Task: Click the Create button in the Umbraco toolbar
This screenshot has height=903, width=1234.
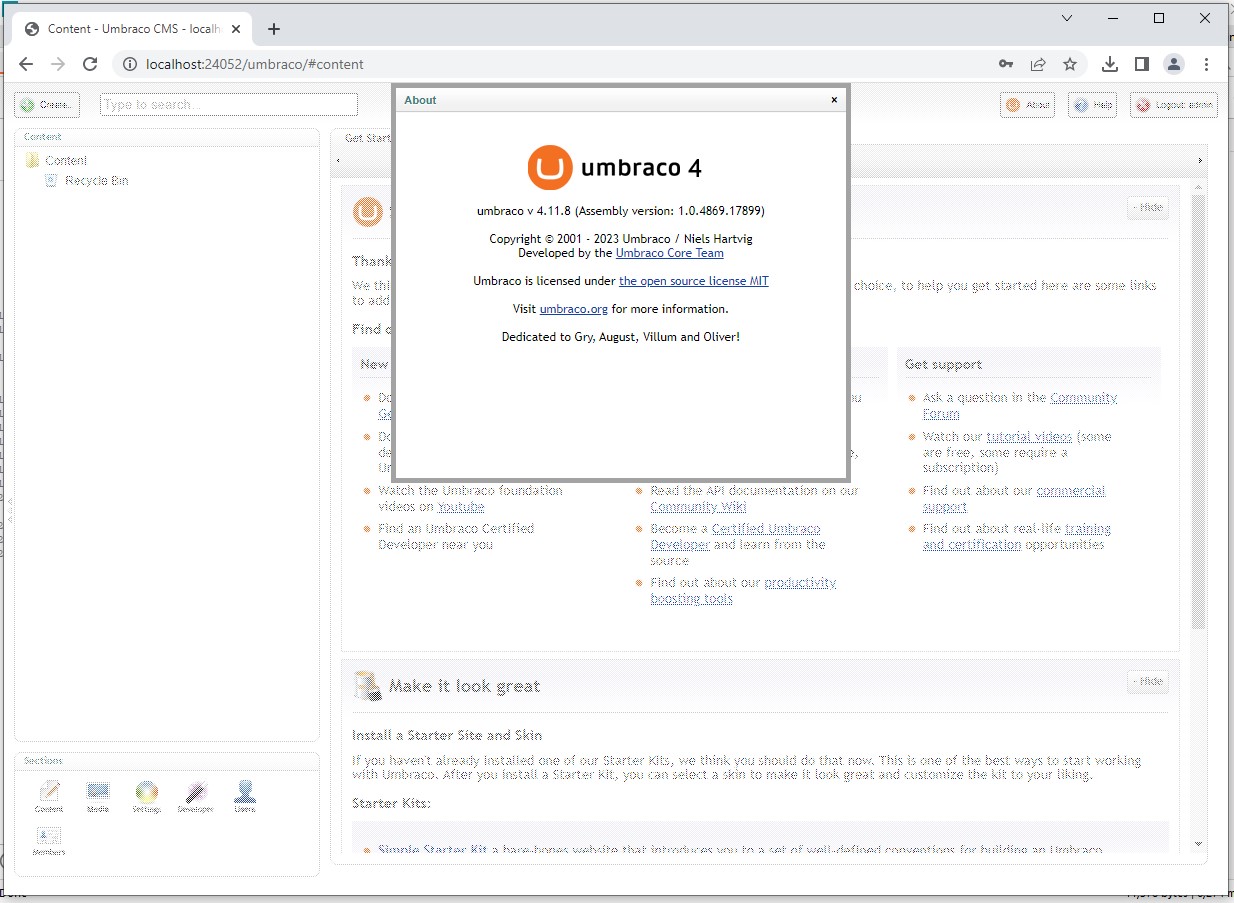Action: tap(47, 105)
